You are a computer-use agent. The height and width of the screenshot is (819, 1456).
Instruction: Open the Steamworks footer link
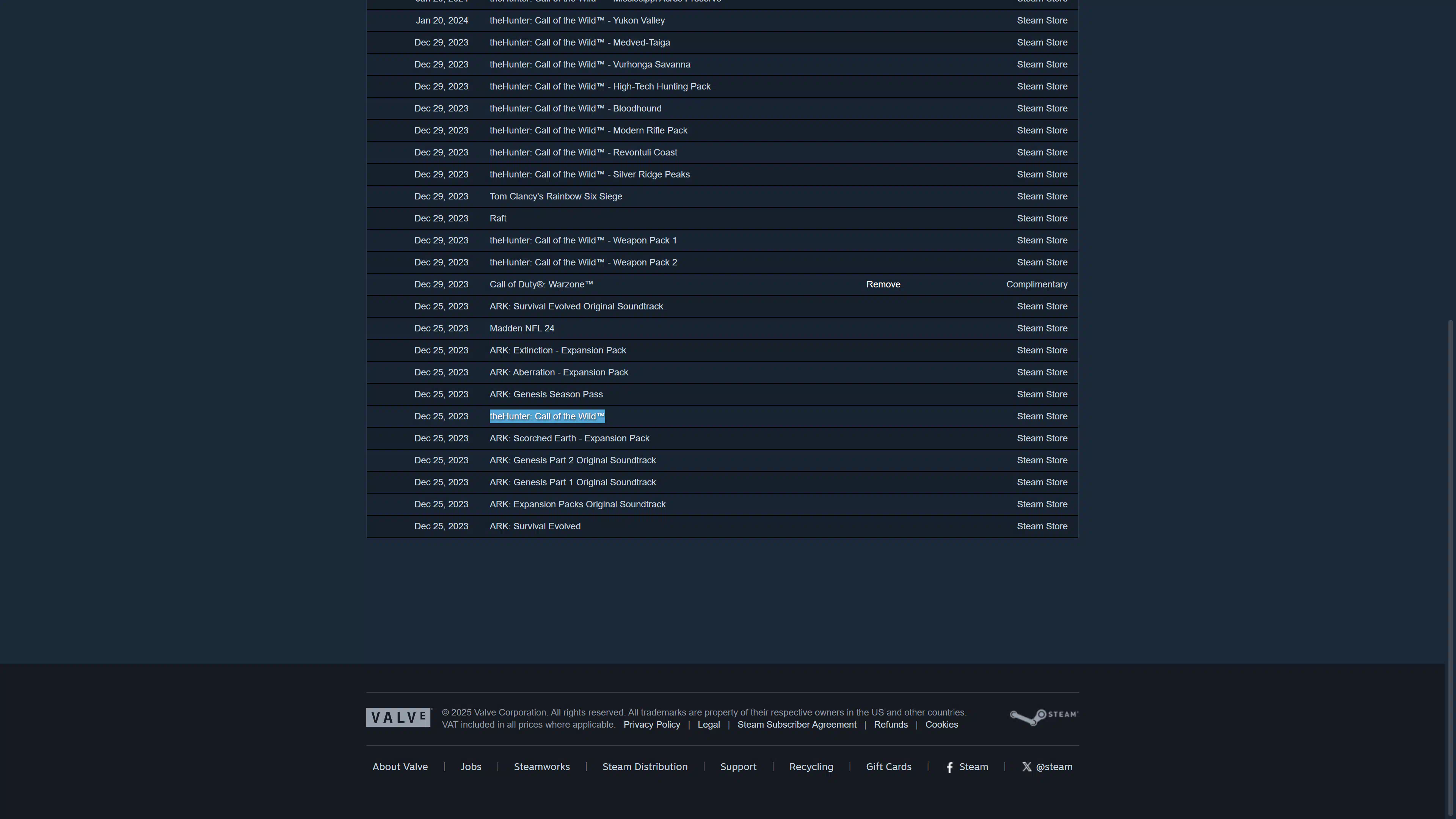541,767
